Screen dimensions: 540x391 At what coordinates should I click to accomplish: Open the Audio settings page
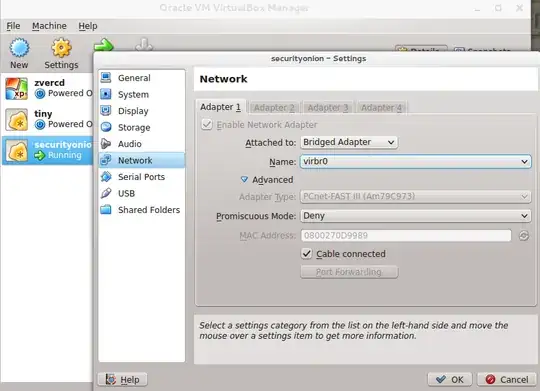142,144
